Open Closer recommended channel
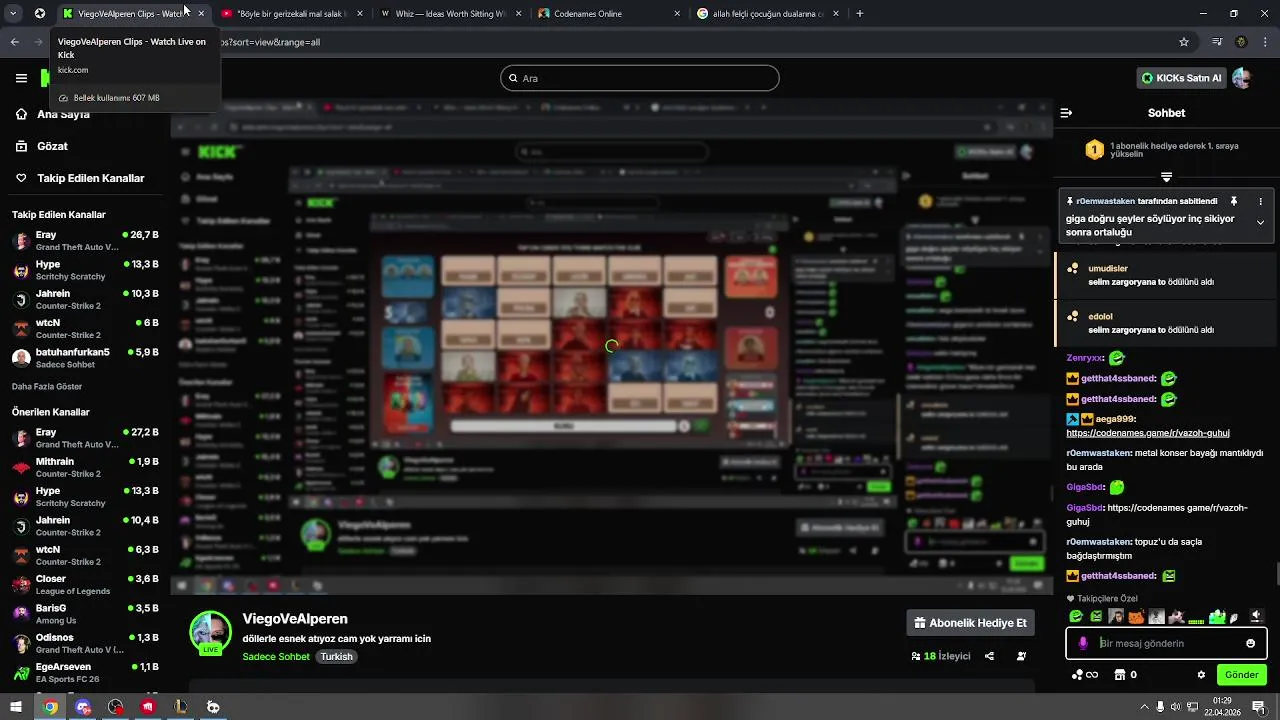This screenshot has width=1280, height=720. pos(85,584)
